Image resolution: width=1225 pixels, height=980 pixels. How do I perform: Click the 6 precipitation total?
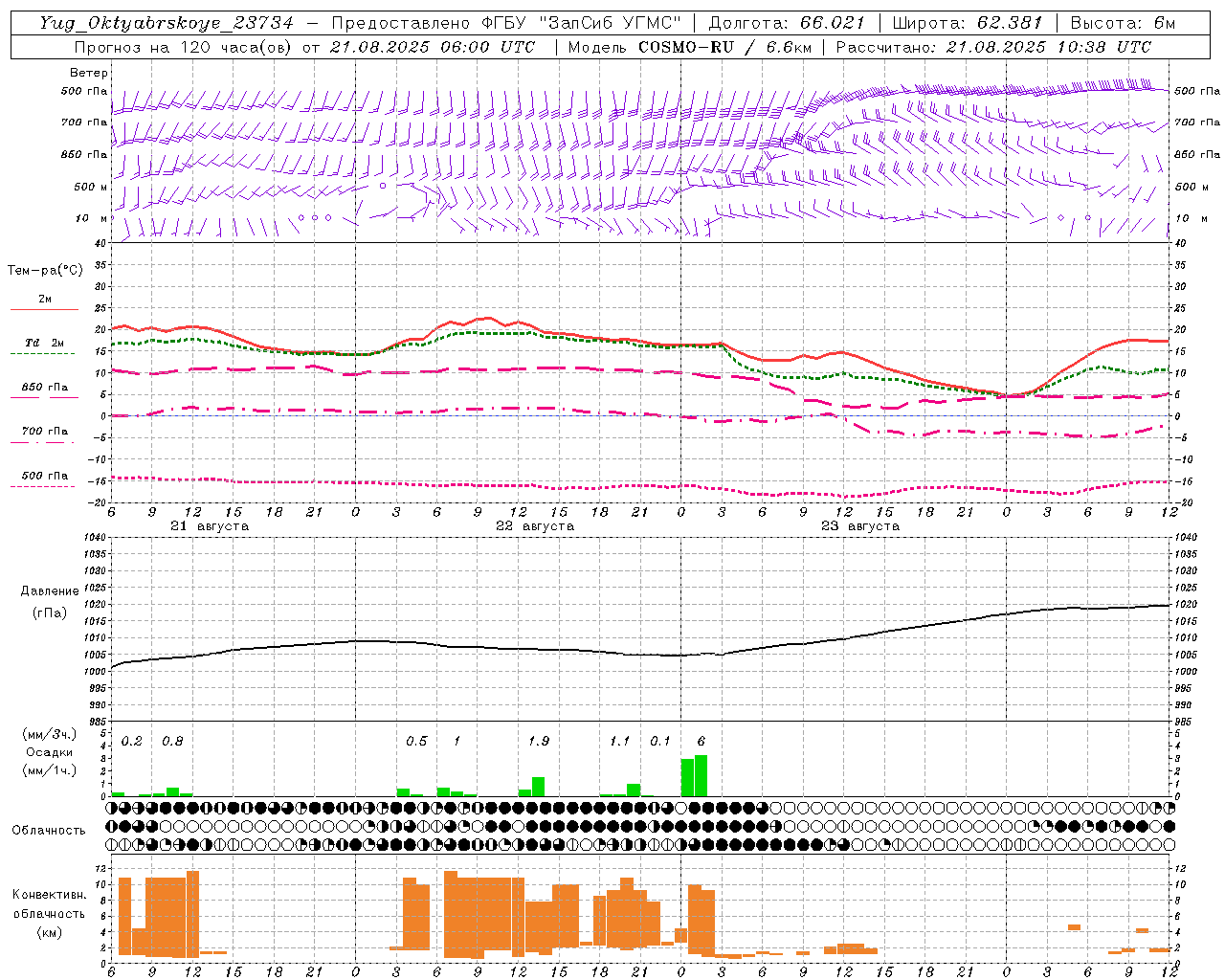(x=702, y=742)
